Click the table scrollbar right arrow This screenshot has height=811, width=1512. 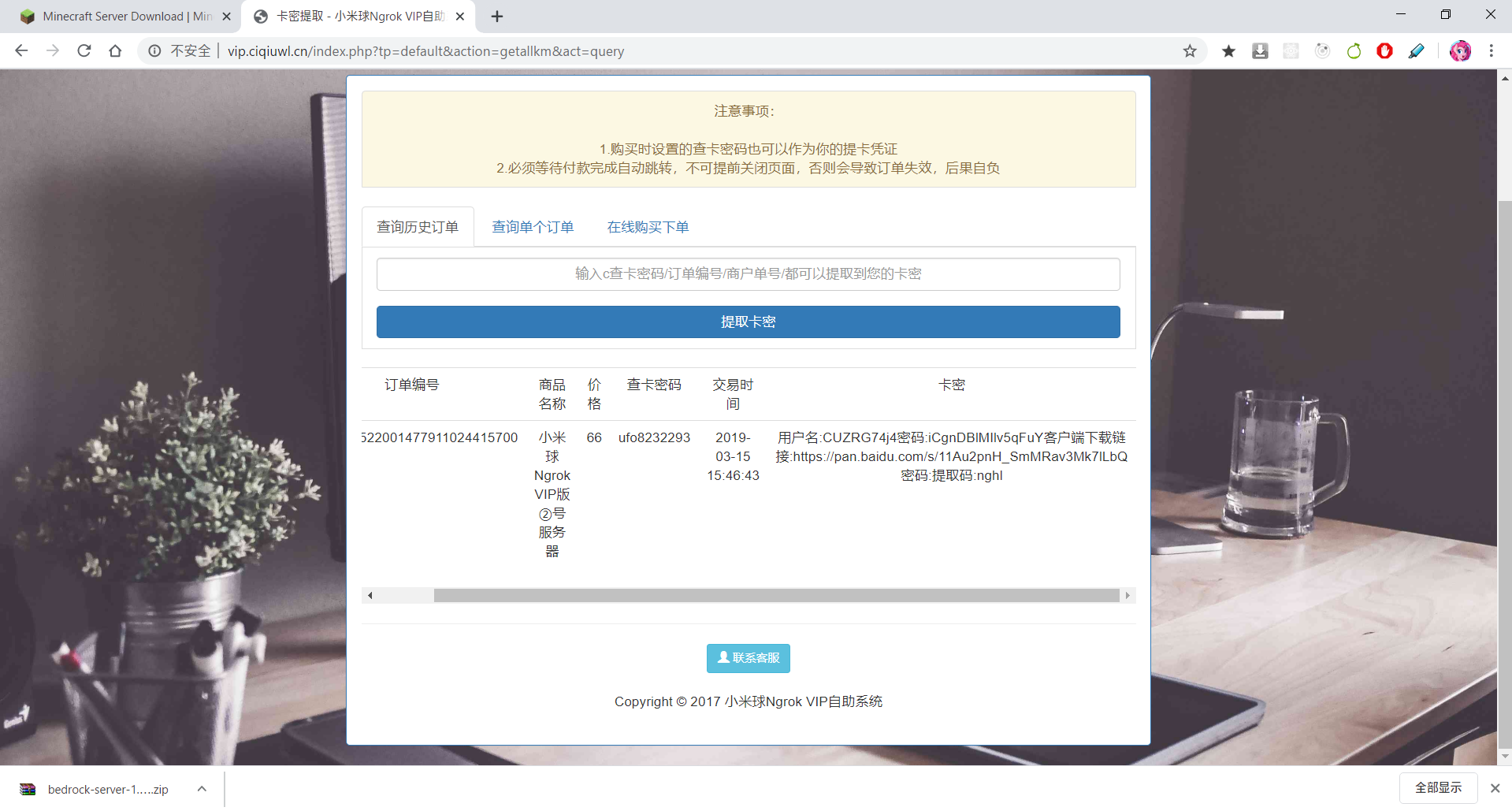[1127, 596]
